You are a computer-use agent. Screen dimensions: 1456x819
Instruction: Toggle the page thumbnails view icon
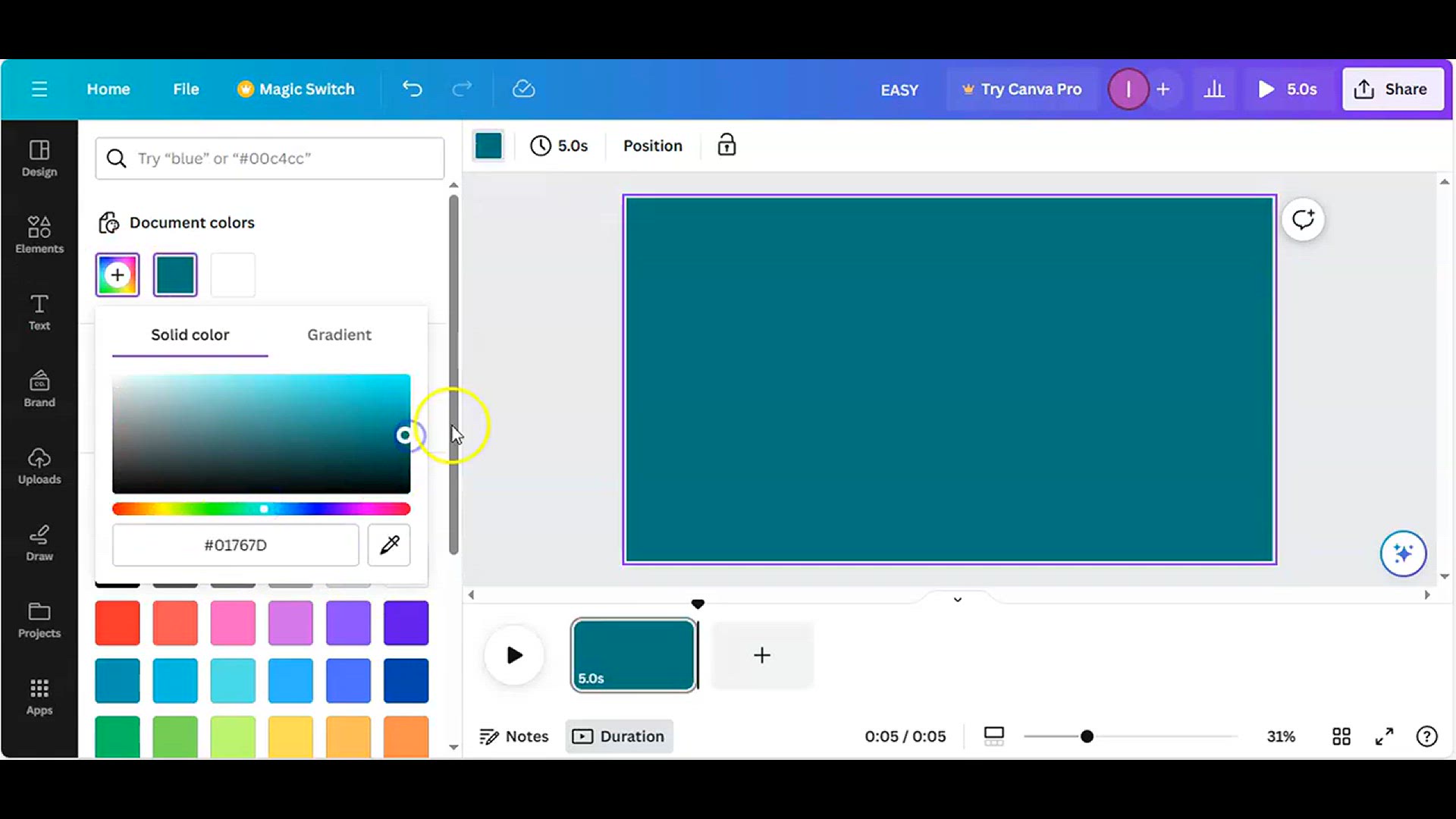(x=993, y=736)
